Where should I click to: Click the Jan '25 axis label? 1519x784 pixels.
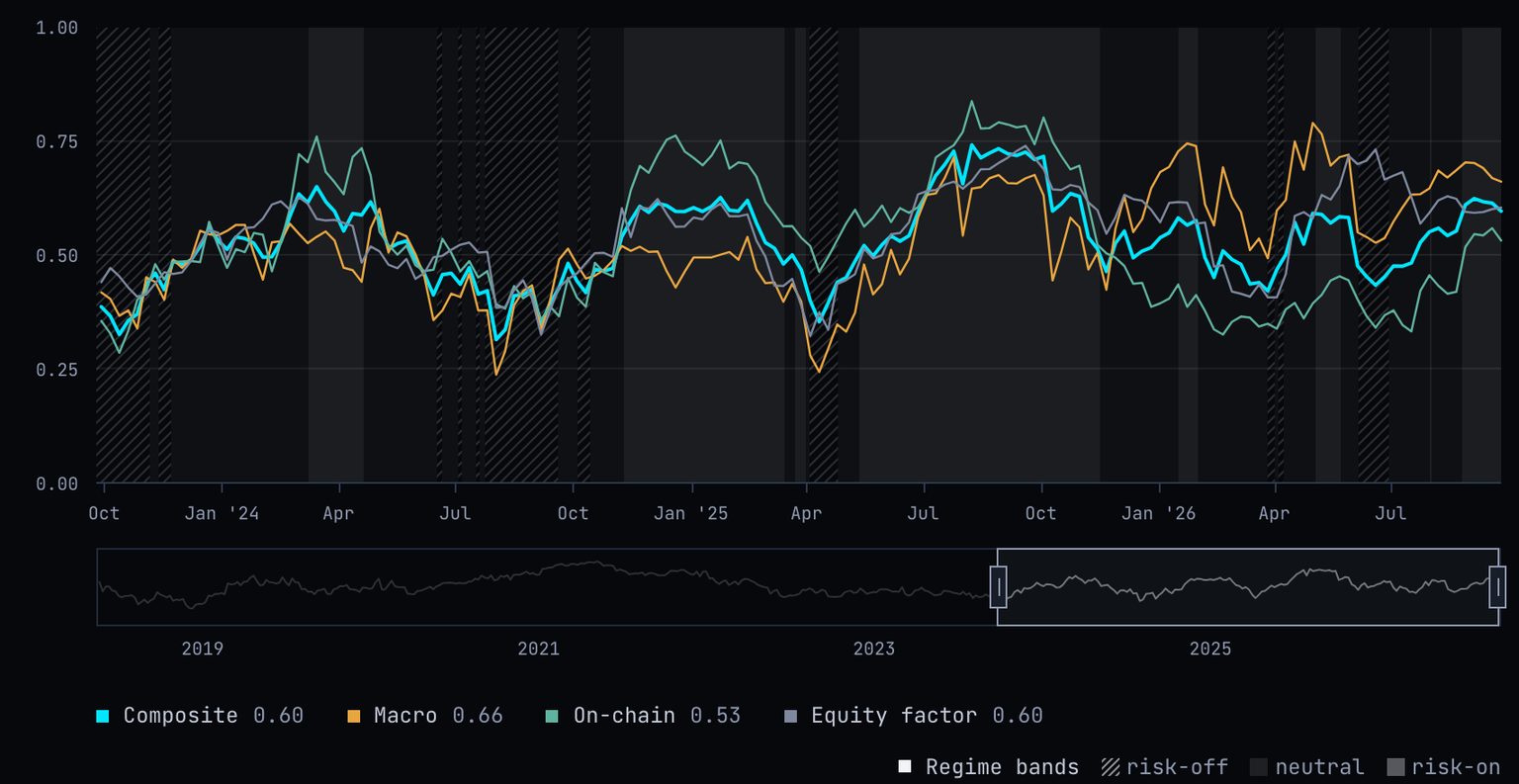691,513
